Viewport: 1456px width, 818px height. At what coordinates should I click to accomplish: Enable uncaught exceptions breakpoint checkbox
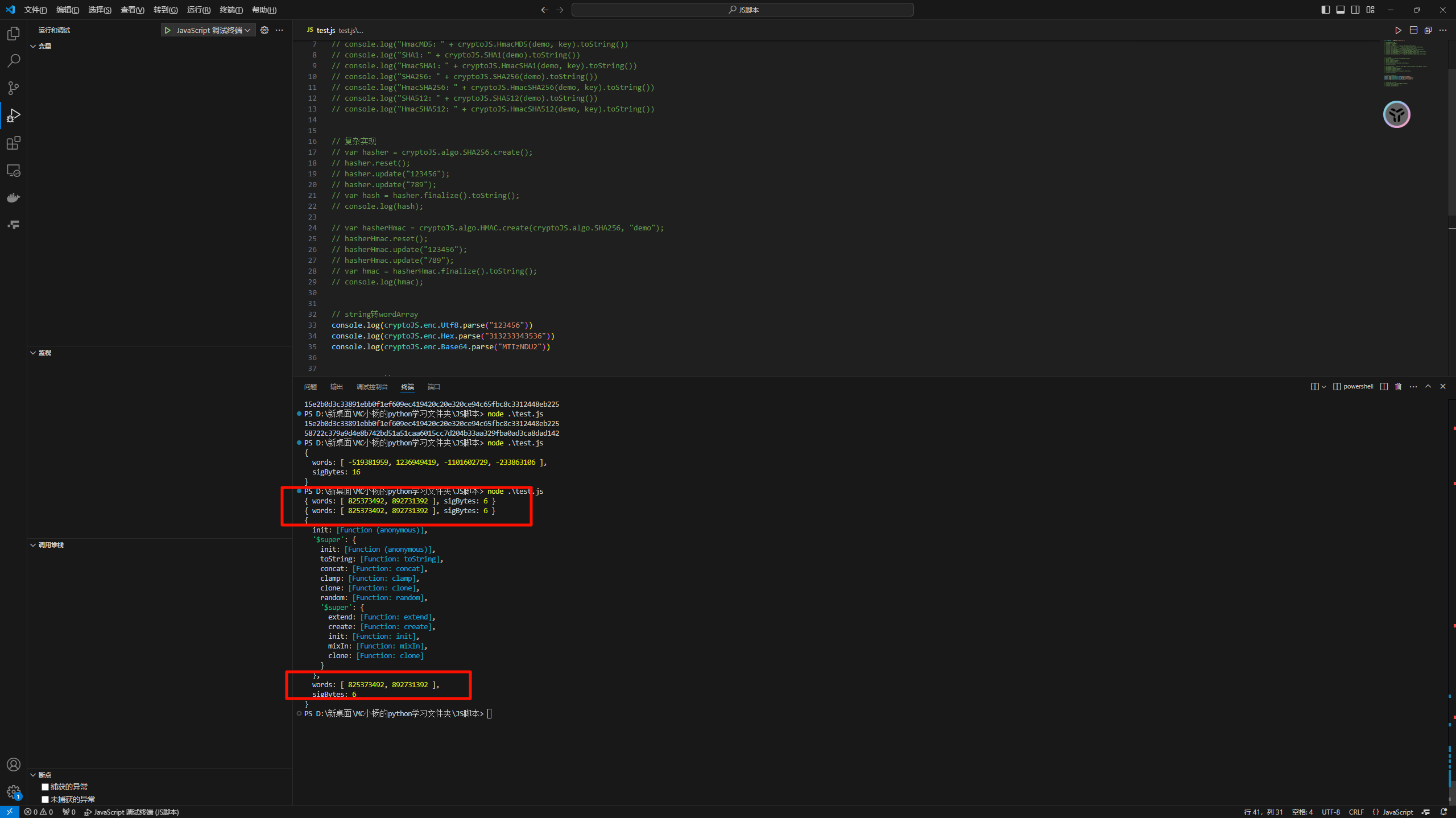pos(45,799)
